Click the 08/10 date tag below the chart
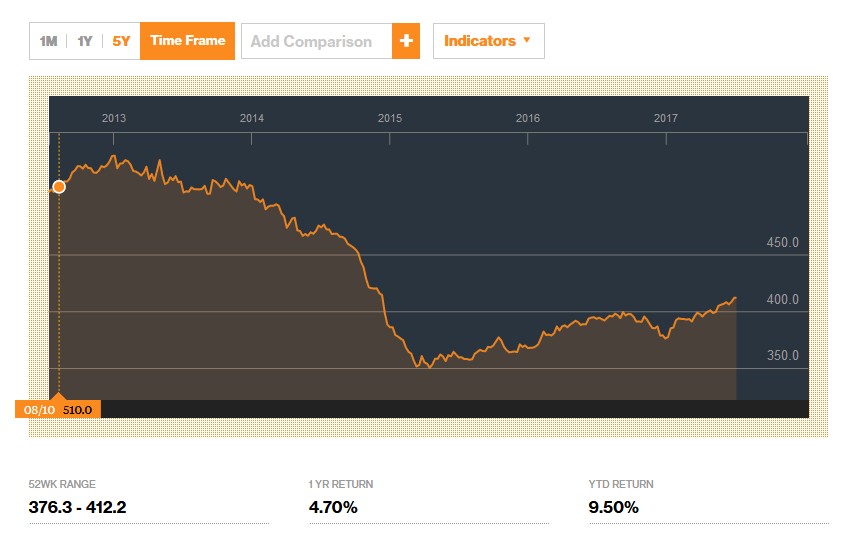This screenshot has width=852, height=551. [37, 409]
